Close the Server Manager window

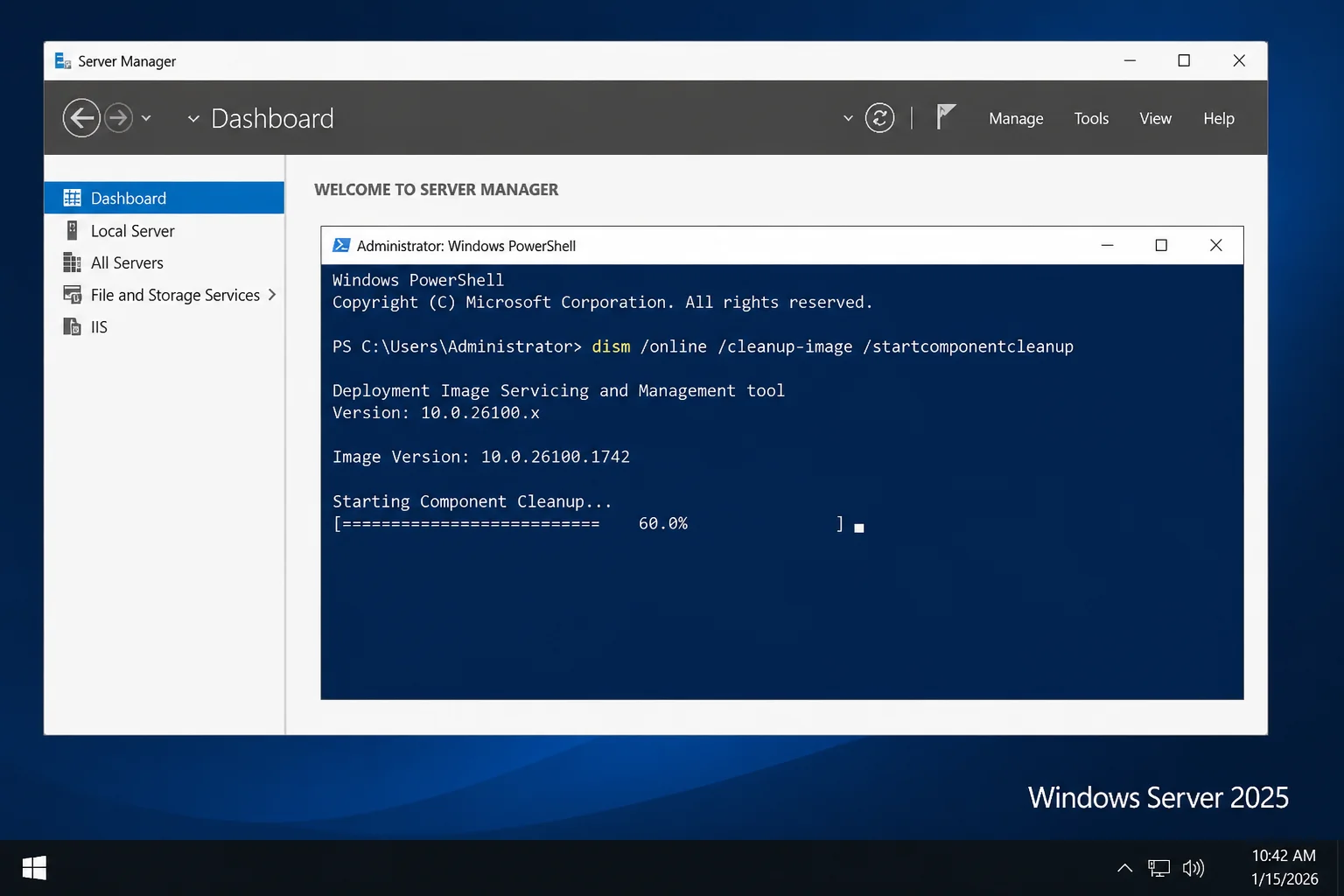tap(1239, 60)
